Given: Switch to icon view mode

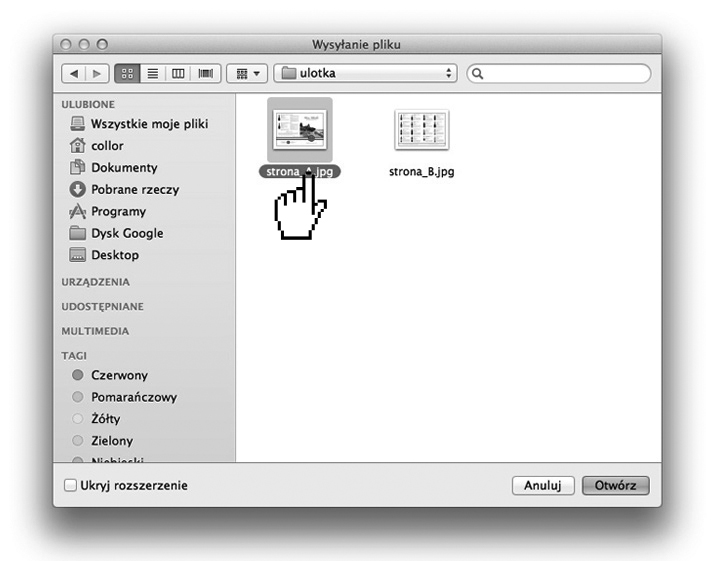Looking at the screenshot, I should pos(128,74).
